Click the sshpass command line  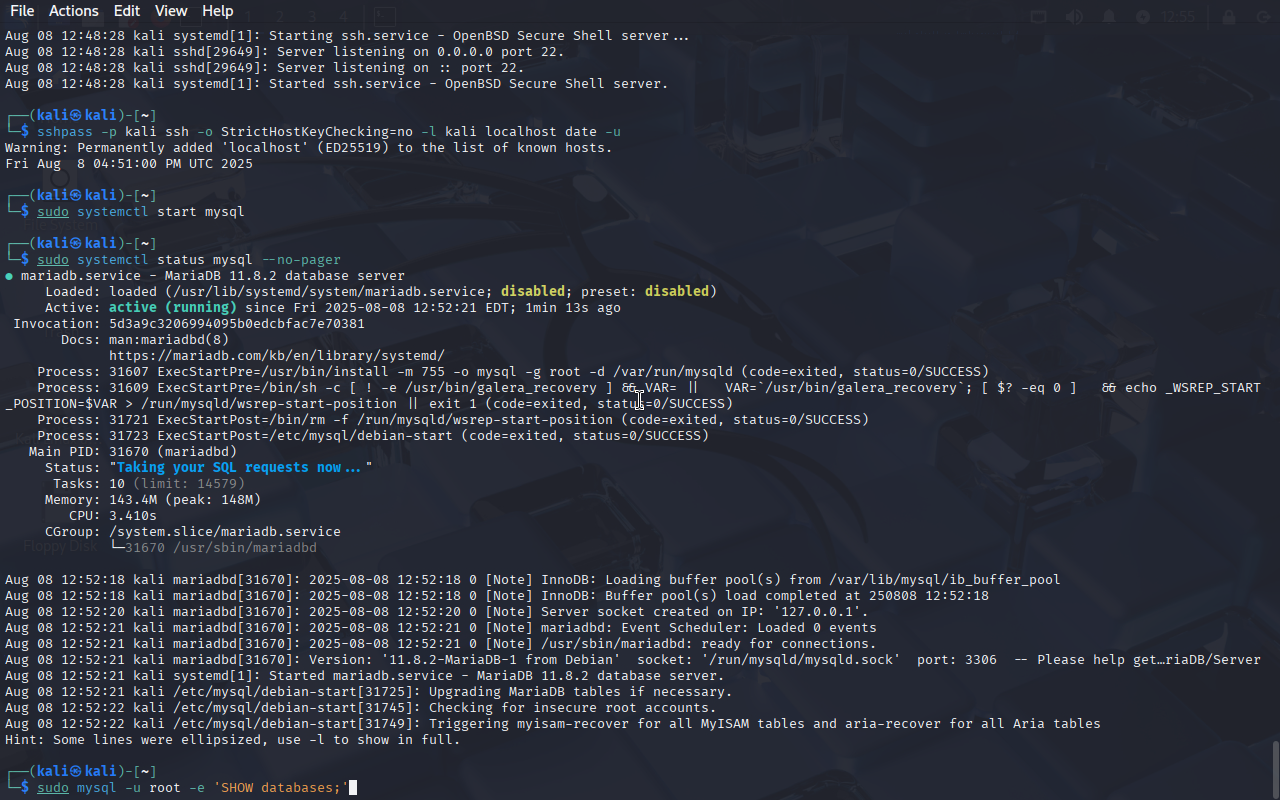329,131
